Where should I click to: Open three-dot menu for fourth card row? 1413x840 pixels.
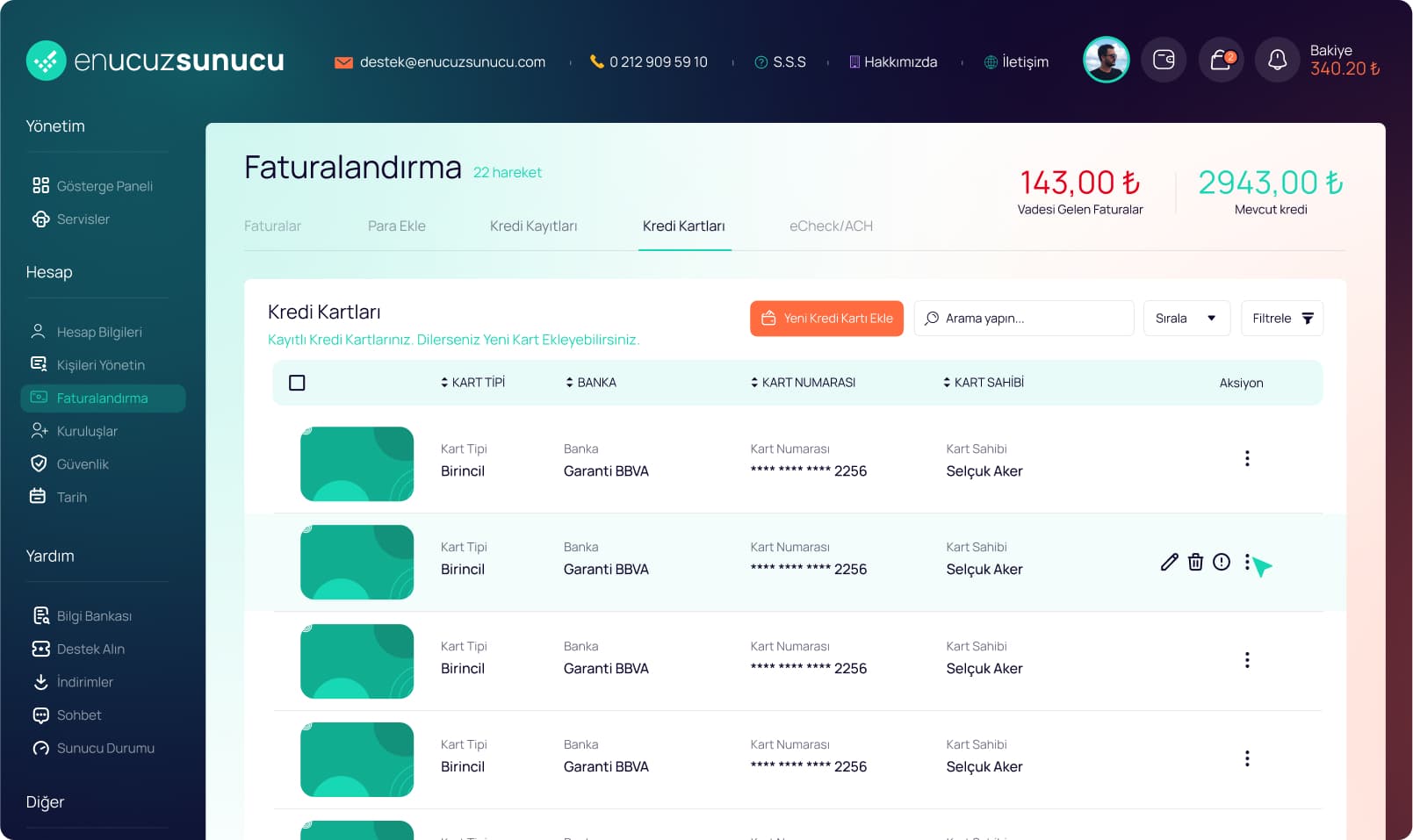tap(1247, 758)
